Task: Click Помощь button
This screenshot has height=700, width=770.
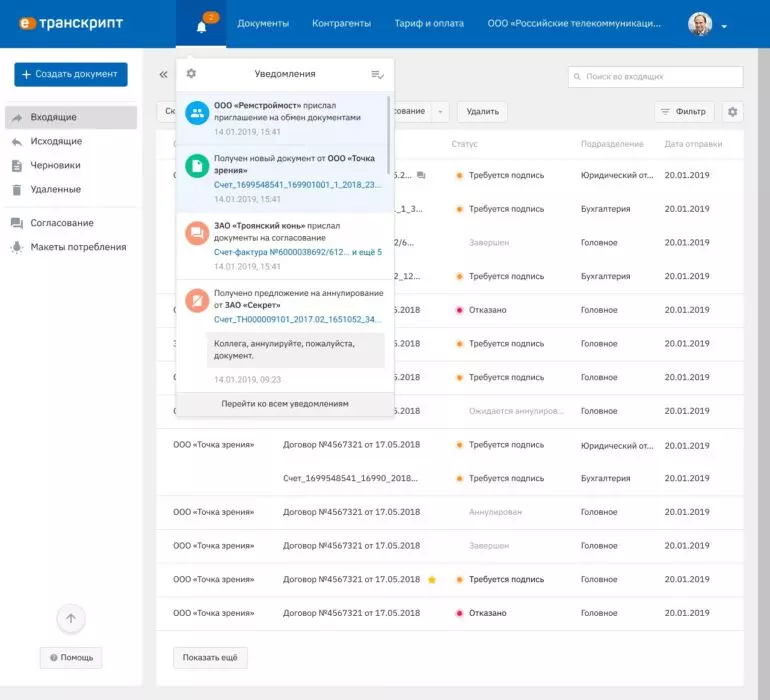Action: (x=71, y=658)
